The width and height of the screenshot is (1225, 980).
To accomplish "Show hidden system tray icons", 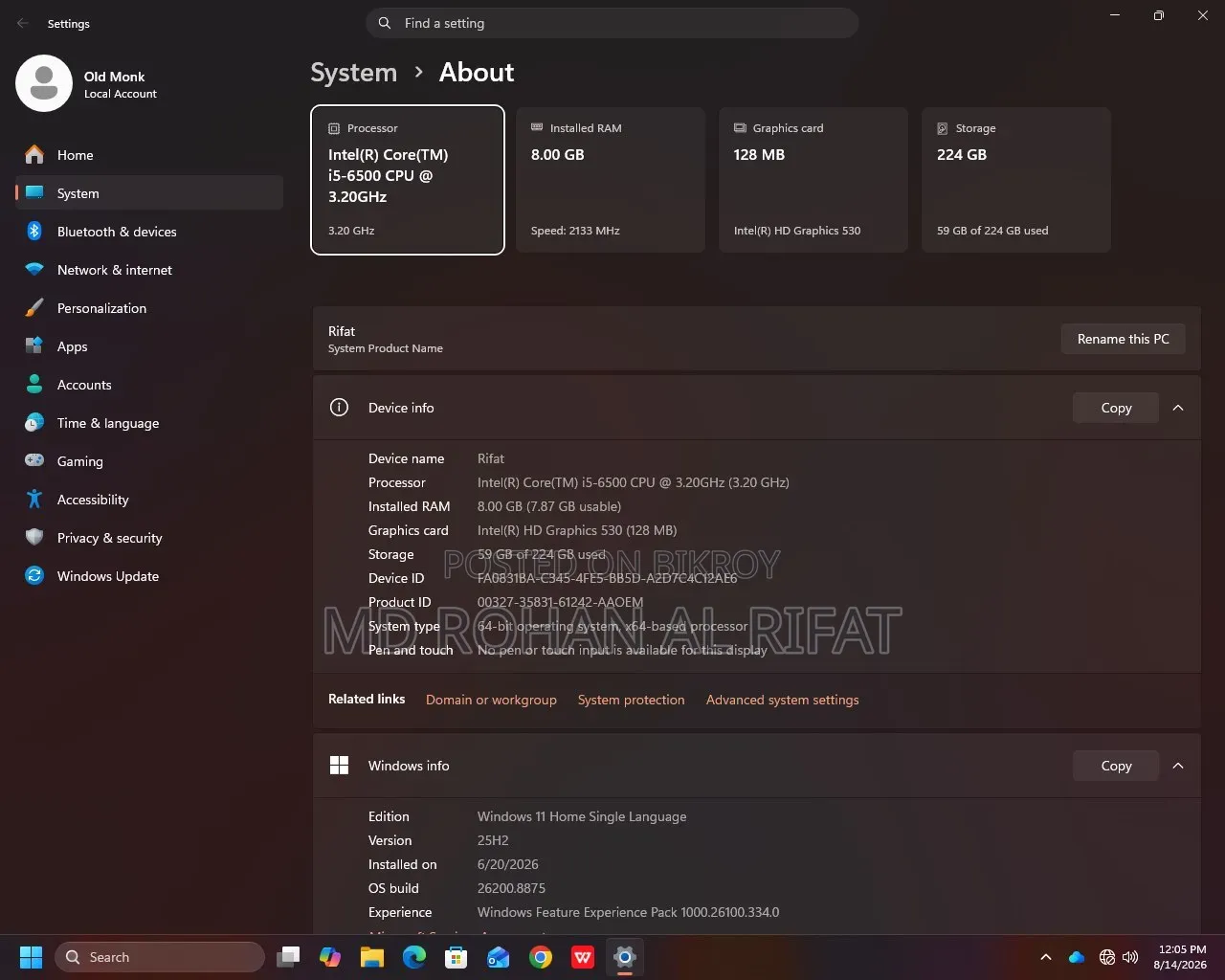I will (x=1046, y=957).
